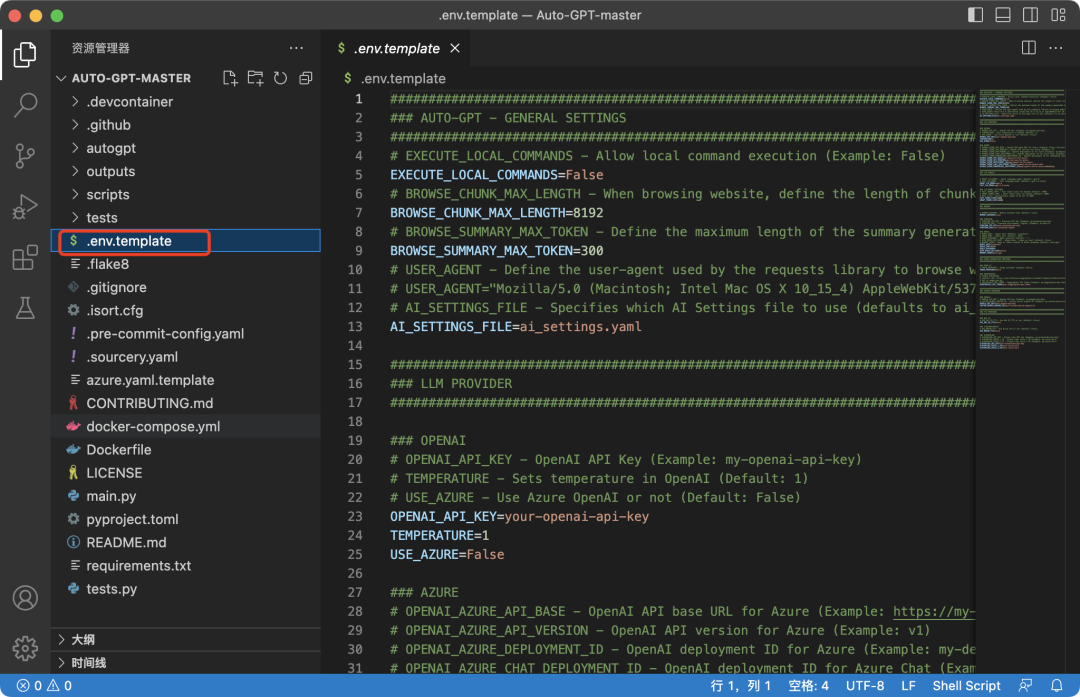
Task: Open the LICENSE file
Action: [186, 472]
